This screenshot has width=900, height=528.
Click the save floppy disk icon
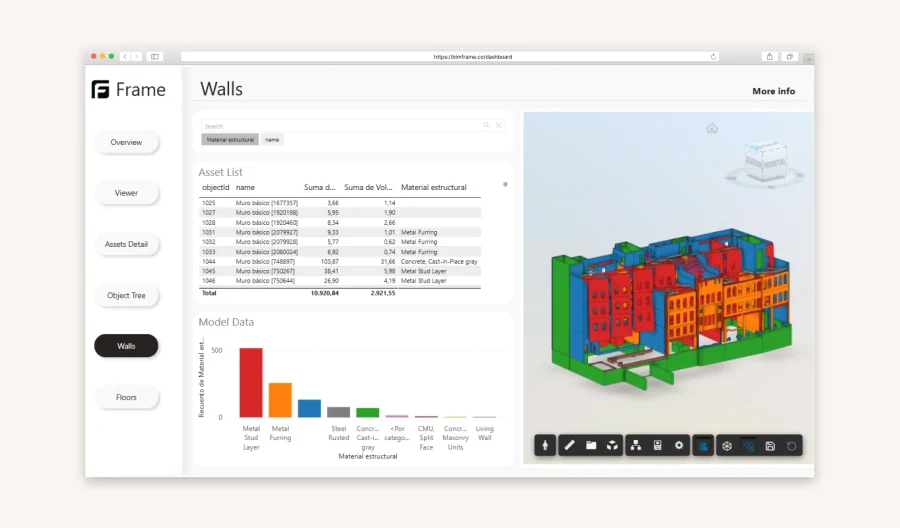coord(770,446)
